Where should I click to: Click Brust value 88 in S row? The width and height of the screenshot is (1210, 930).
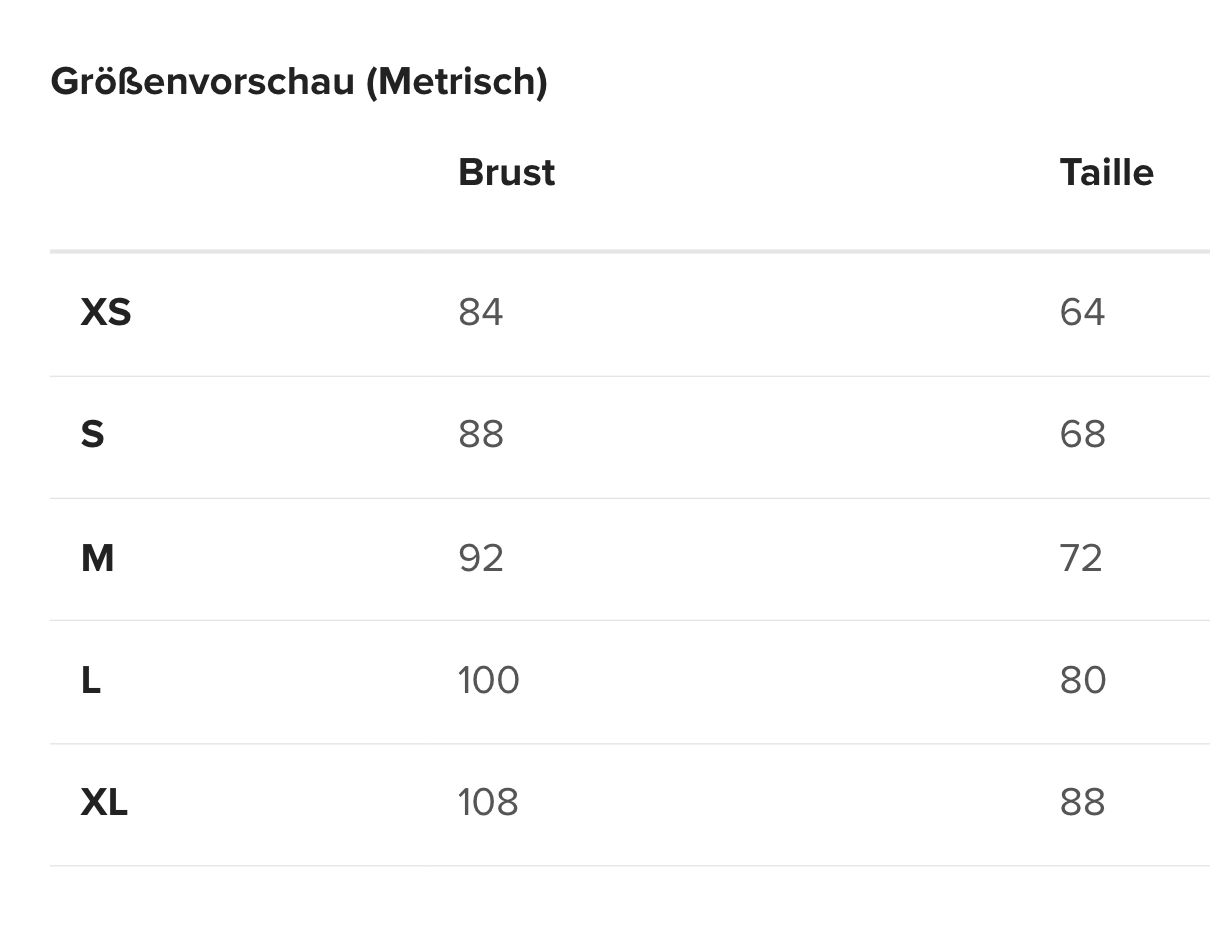(x=480, y=435)
